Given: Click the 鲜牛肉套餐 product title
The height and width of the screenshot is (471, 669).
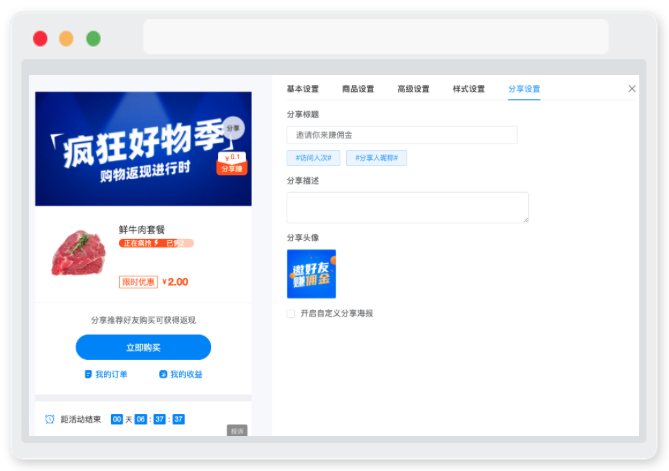Looking at the screenshot, I should [x=142, y=230].
